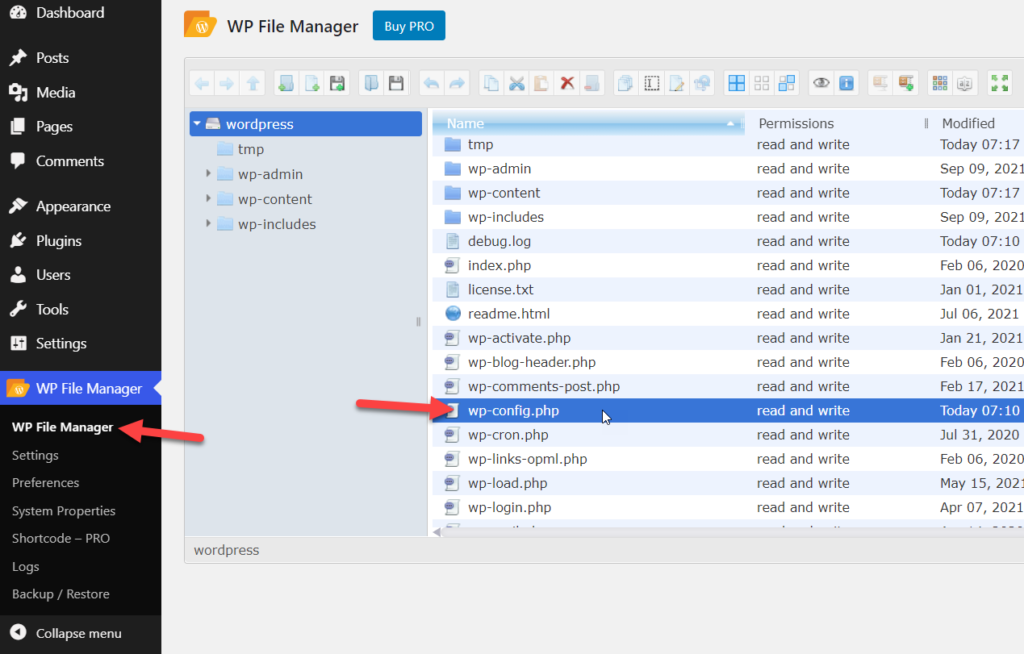Viewport: 1024px width, 654px height.
Task: Switch to icons view with colored grid
Action: (x=940, y=84)
